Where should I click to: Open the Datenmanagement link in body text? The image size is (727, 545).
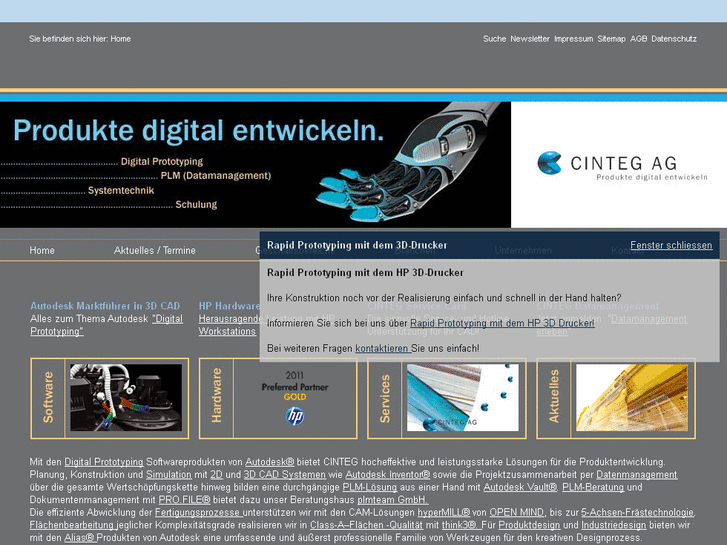tap(637, 474)
